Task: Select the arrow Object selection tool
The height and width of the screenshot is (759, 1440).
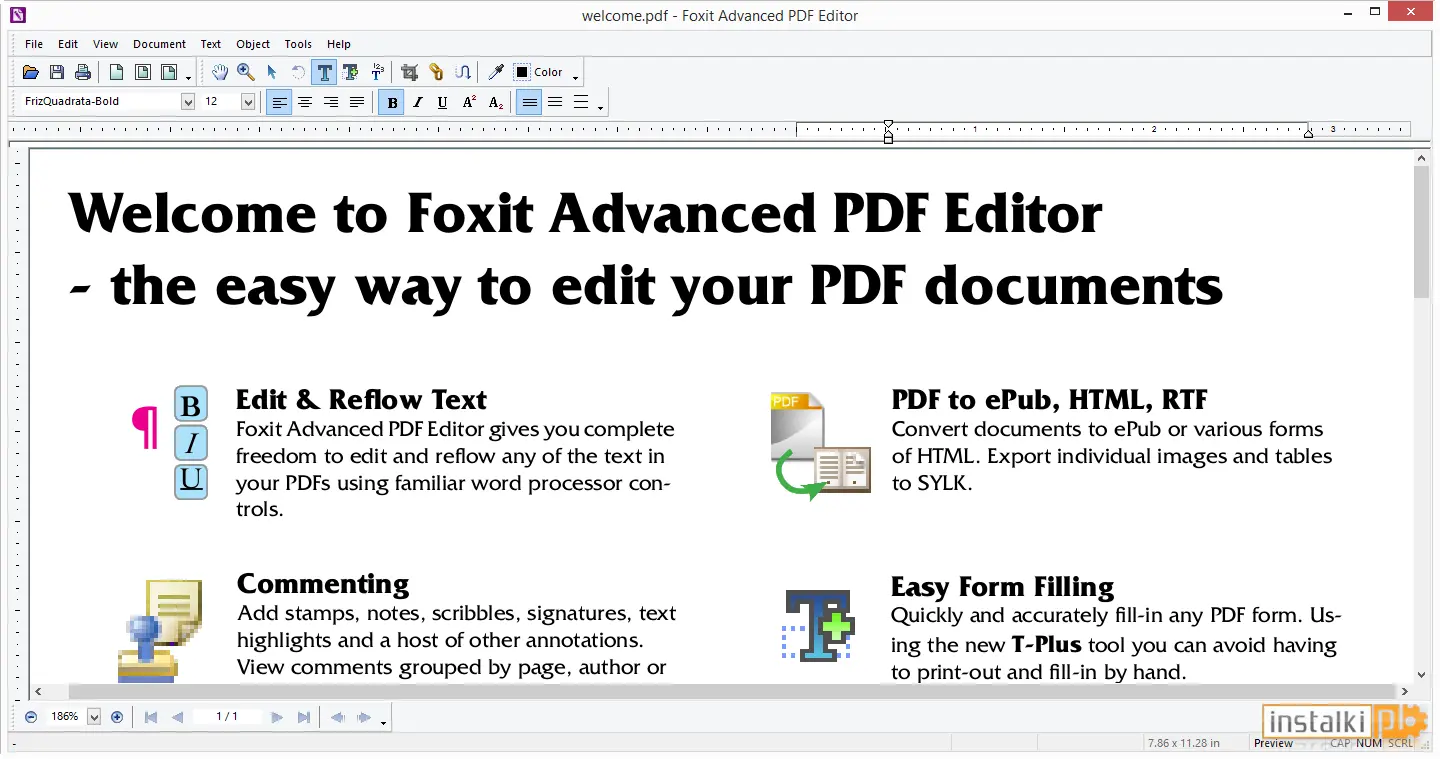Action: 272,72
